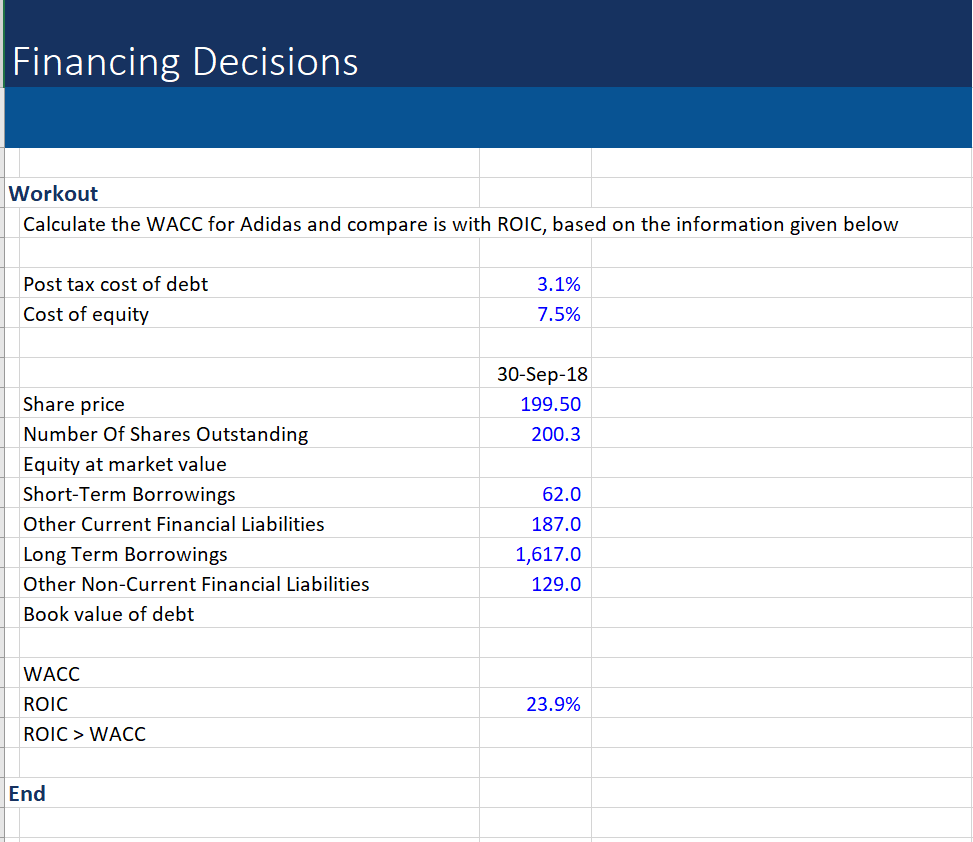The image size is (973, 842).
Task: Select the Cost of equity percentage cell
Action: click(535, 314)
